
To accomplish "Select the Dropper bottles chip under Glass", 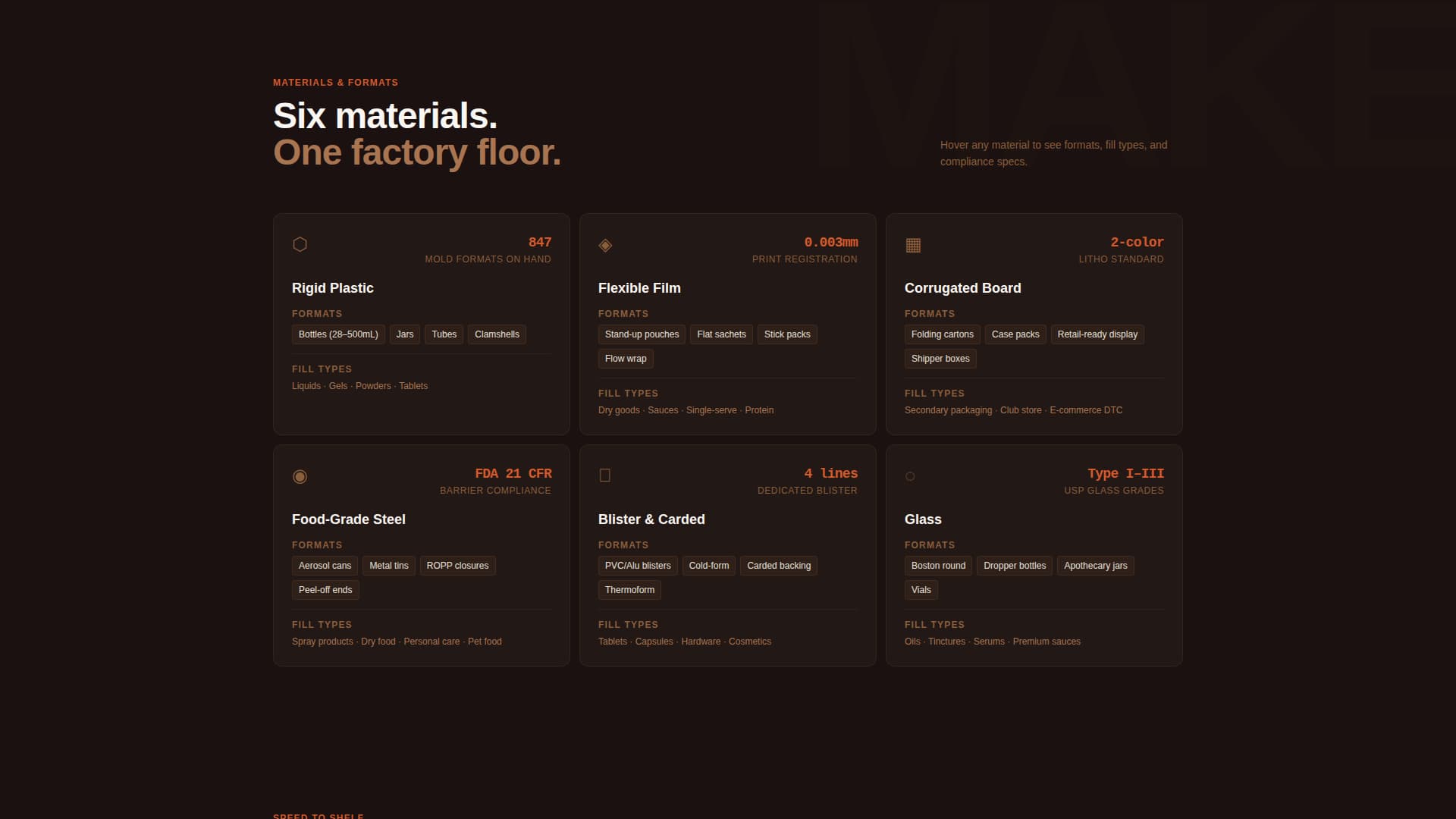I will point(1014,565).
